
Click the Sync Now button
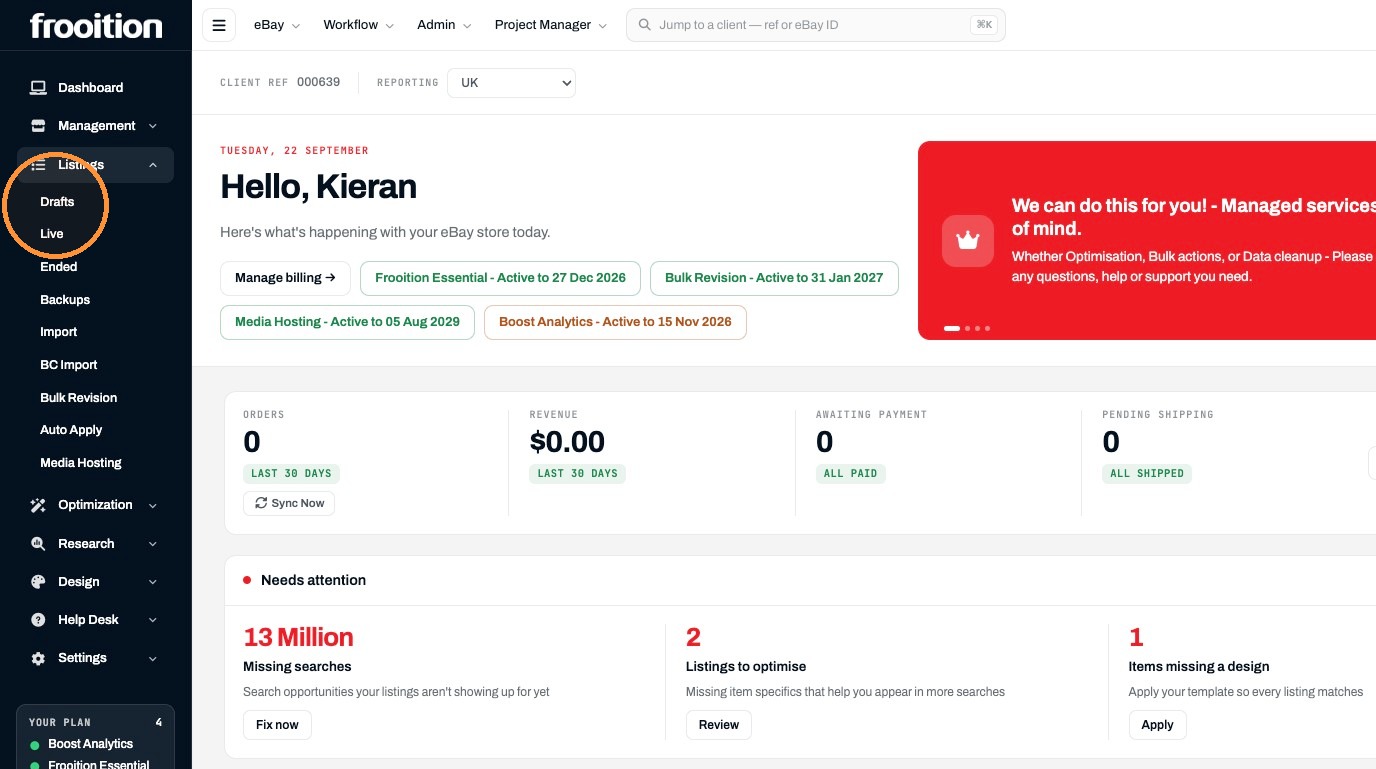click(289, 503)
